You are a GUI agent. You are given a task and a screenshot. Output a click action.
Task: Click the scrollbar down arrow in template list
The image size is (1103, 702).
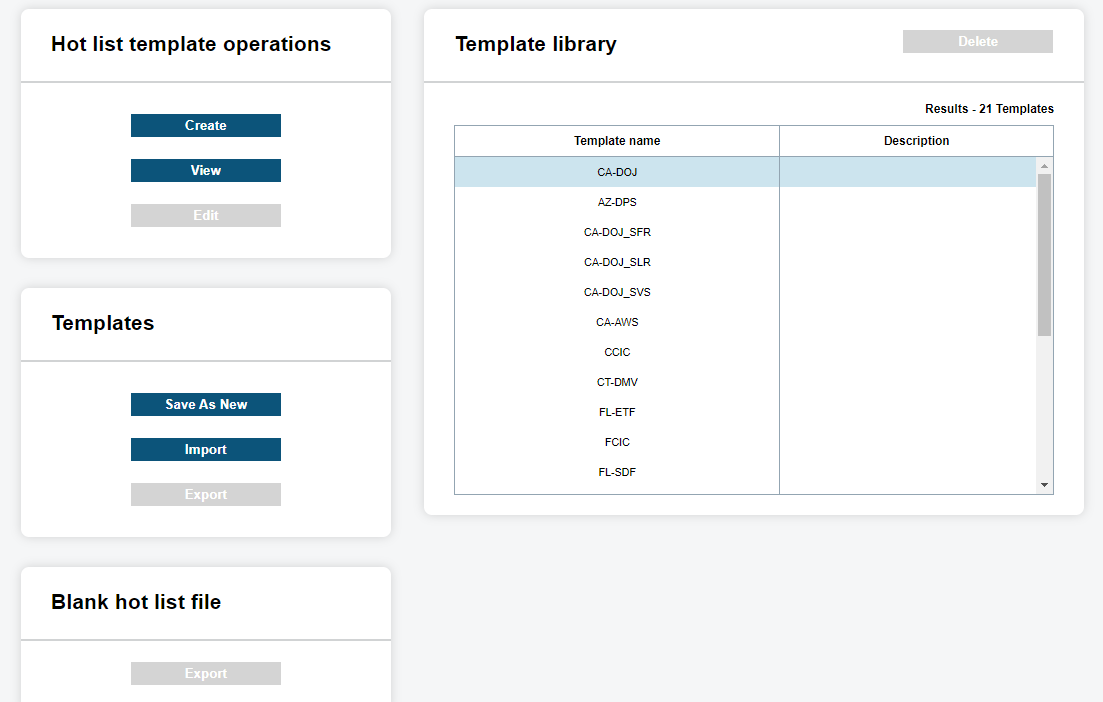click(x=1044, y=485)
